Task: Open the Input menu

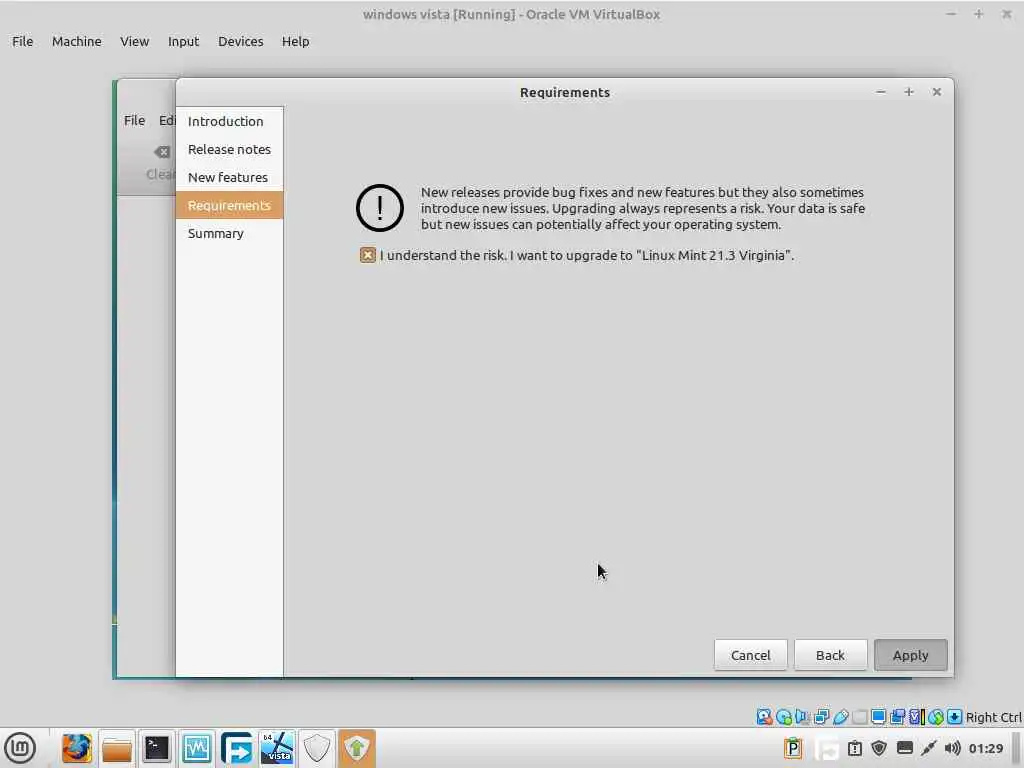Action: point(184,41)
